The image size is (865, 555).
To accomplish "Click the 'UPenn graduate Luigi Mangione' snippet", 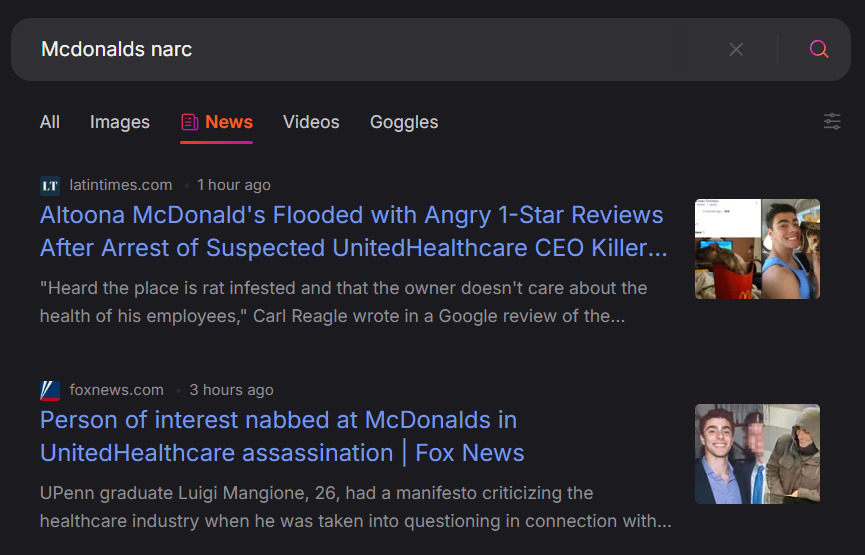I will pyautogui.click(x=356, y=507).
